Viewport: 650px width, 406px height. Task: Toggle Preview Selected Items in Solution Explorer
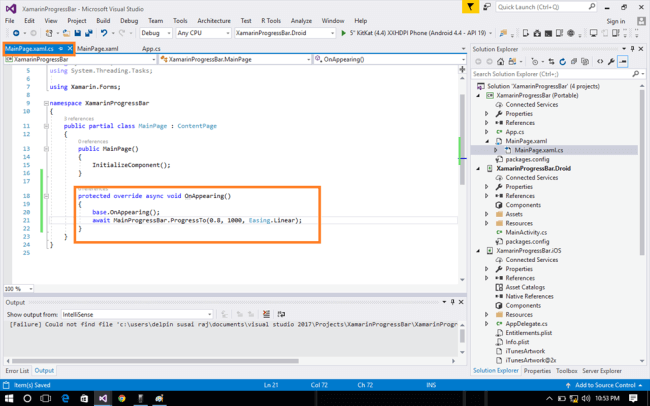coord(623,61)
